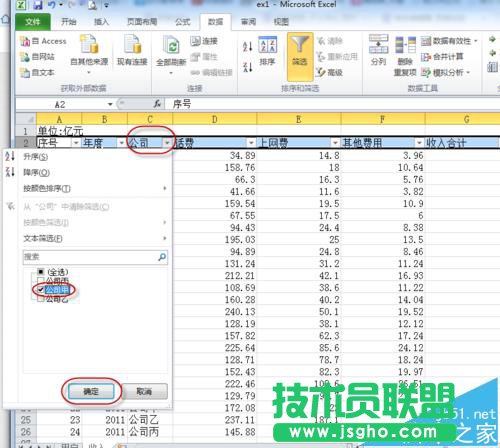Click 合并计算 (Consolidate) icon
Viewport: 500px width, 448px height.
pos(426,57)
